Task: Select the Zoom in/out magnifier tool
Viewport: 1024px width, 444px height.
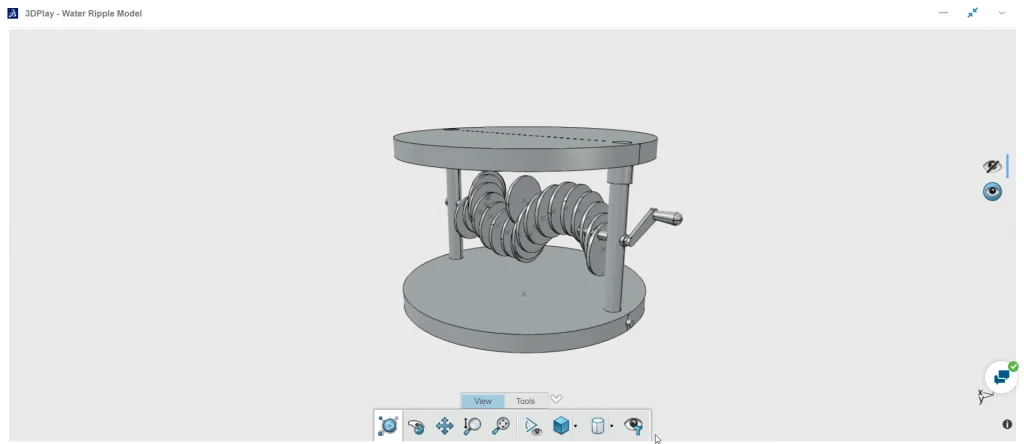Action: 472,426
